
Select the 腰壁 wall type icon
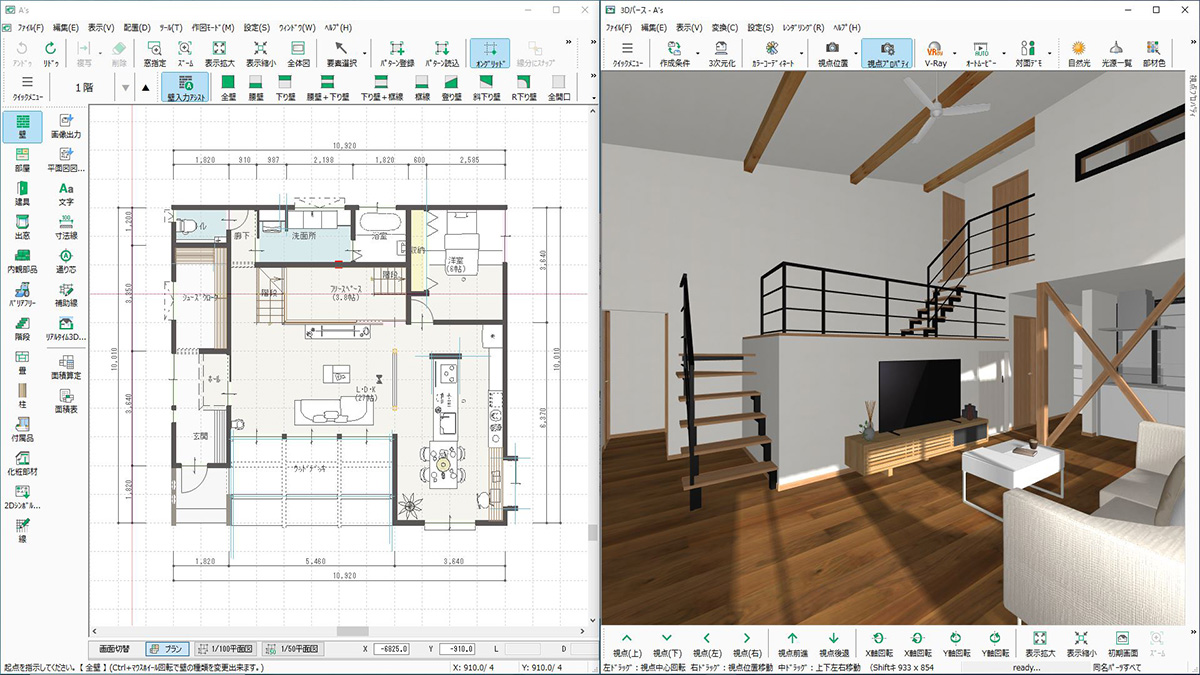click(257, 87)
